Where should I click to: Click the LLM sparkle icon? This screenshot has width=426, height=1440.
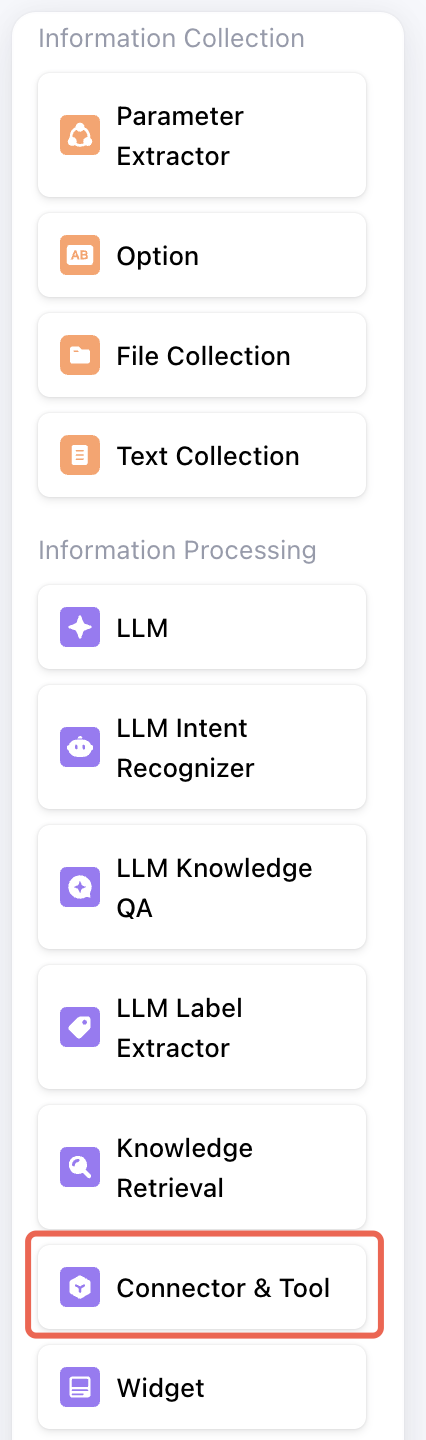pos(79,627)
